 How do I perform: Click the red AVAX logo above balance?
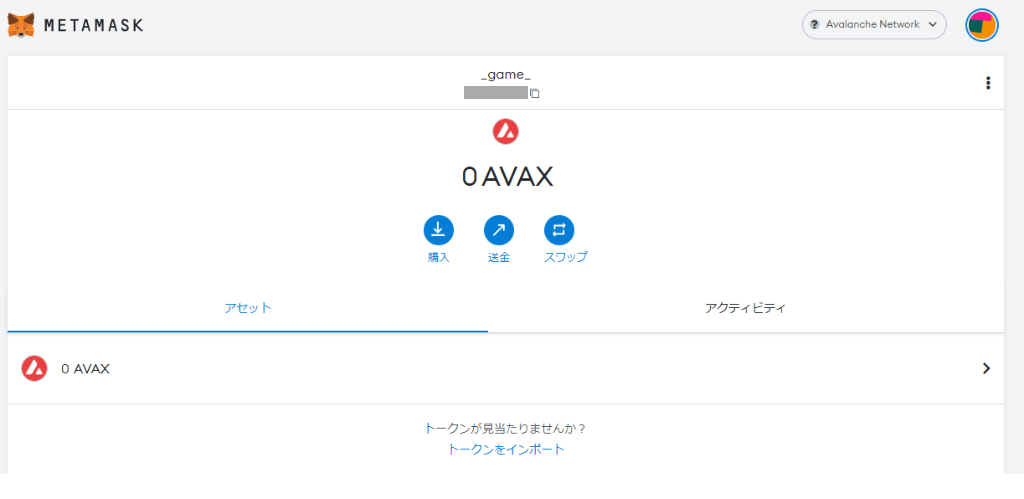(505, 132)
